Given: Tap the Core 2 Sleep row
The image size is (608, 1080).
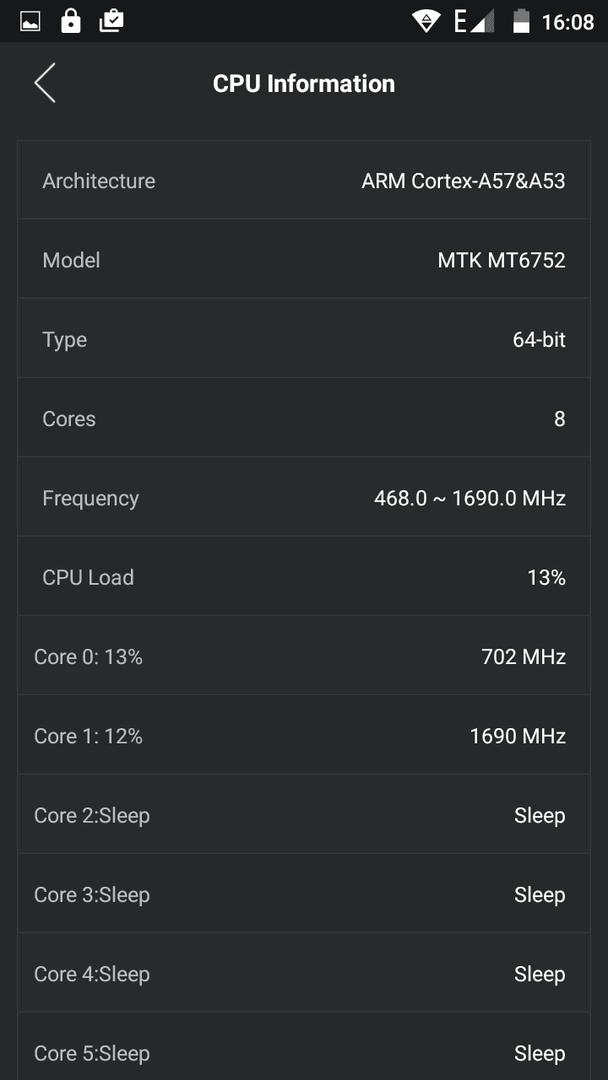Looking at the screenshot, I should pyautogui.click(x=304, y=815).
